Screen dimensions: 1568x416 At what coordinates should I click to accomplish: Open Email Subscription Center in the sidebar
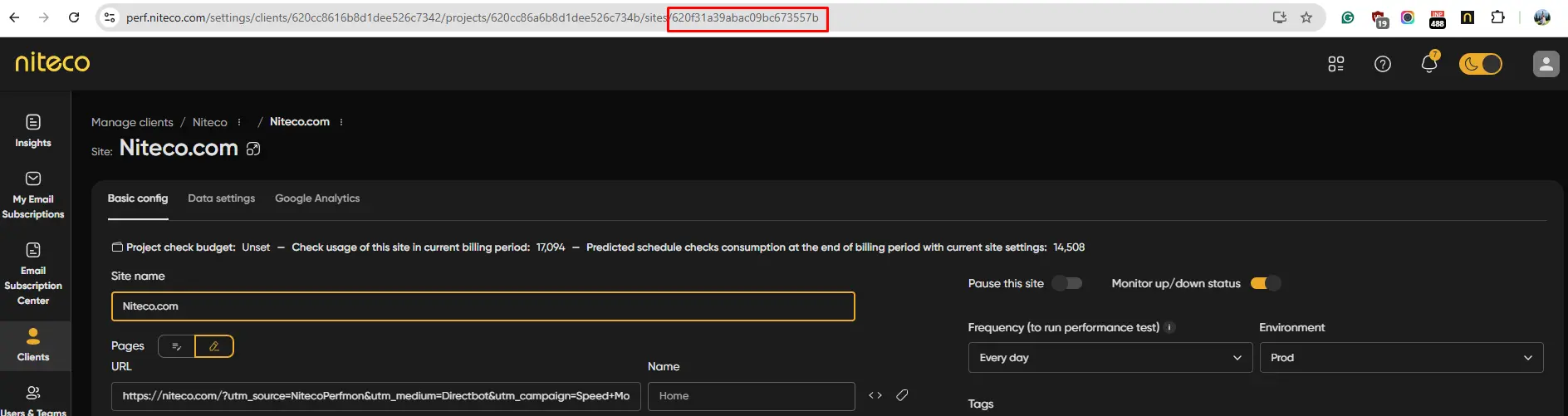click(33, 274)
